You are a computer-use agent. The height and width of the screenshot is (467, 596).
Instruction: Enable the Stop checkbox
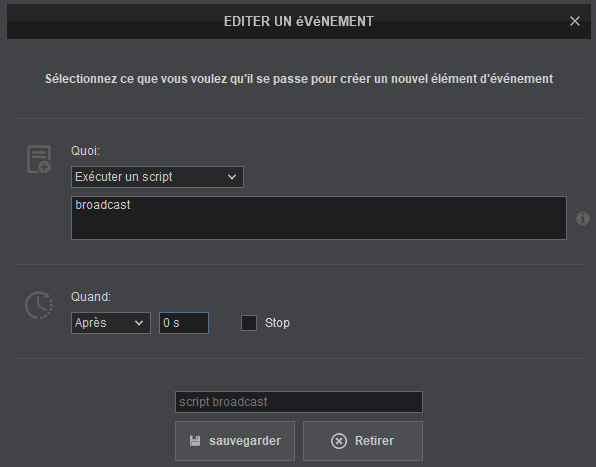tap(249, 323)
